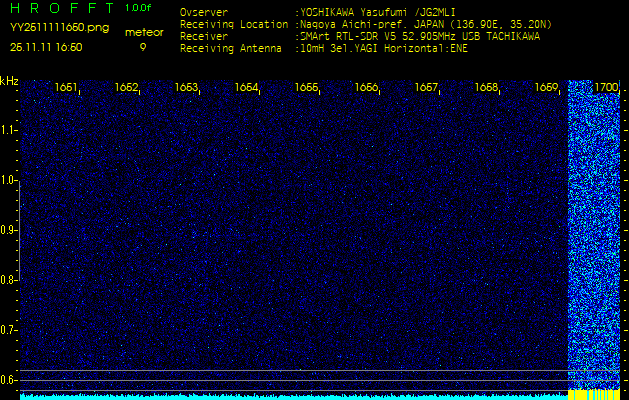Select the 0.6 kHz axis label
The image size is (629, 400).
9,380
